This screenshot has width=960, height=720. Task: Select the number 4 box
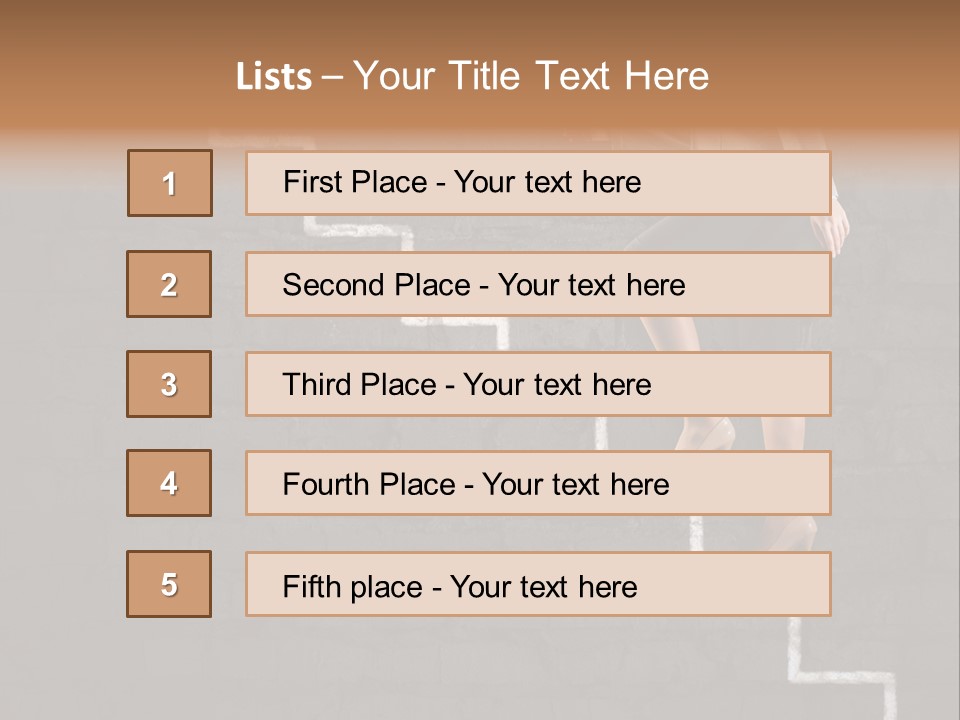tap(169, 483)
